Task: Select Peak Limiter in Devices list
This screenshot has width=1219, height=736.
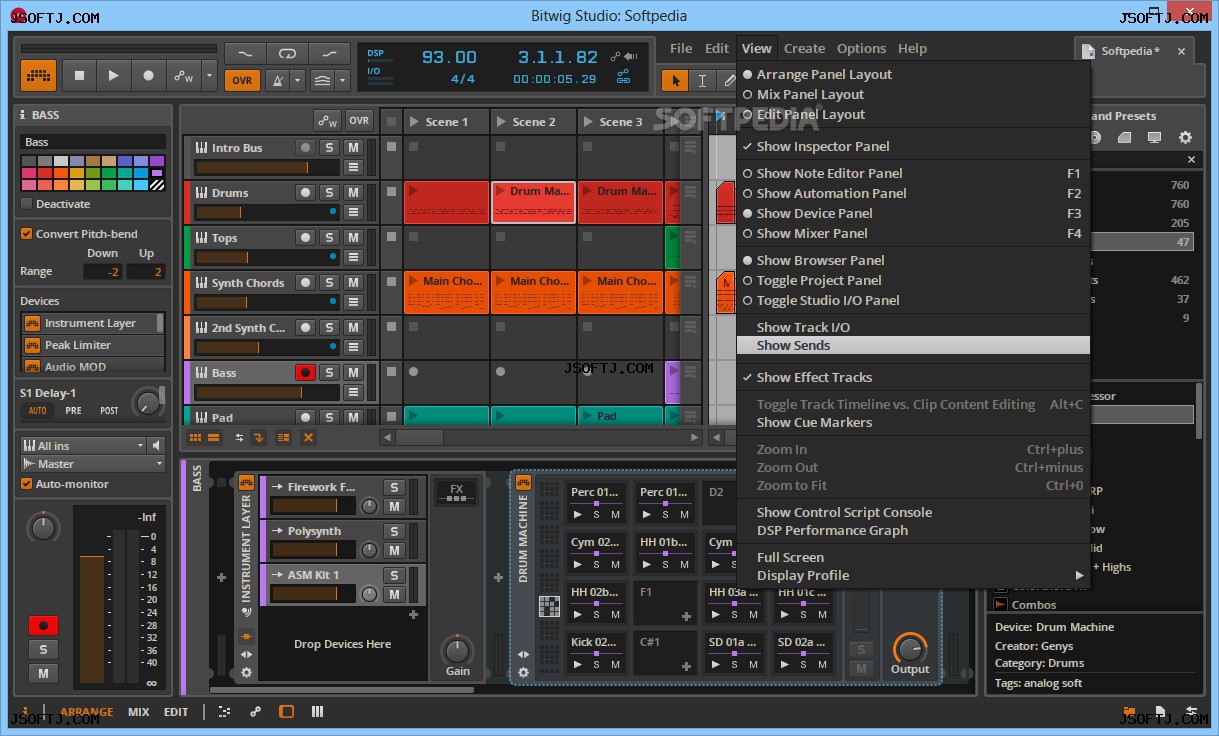Action: pos(92,345)
